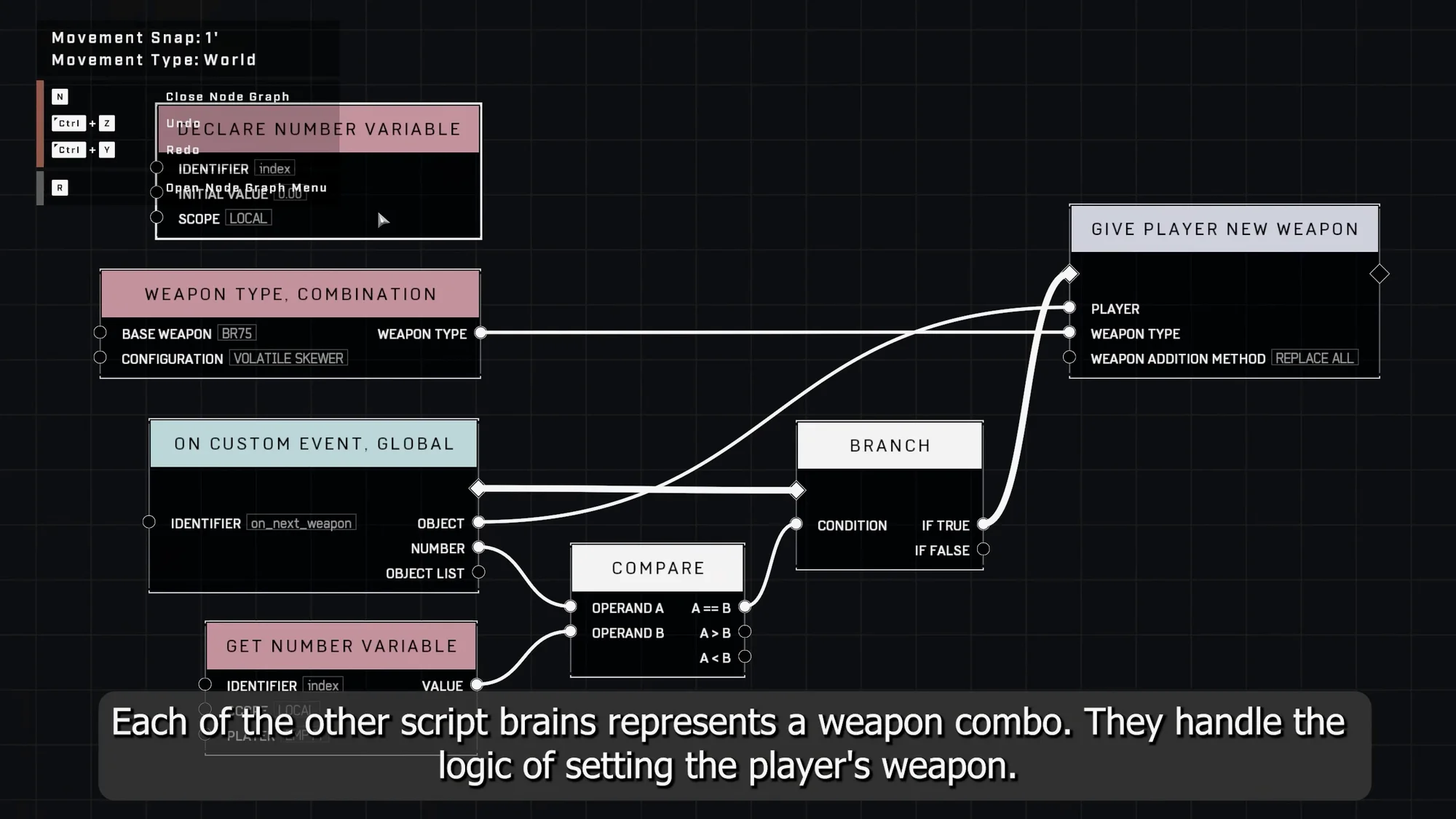1456x819 pixels.
Task: Click the Ctrl+Y Redo shortcut hint
Action: [83, 150]
